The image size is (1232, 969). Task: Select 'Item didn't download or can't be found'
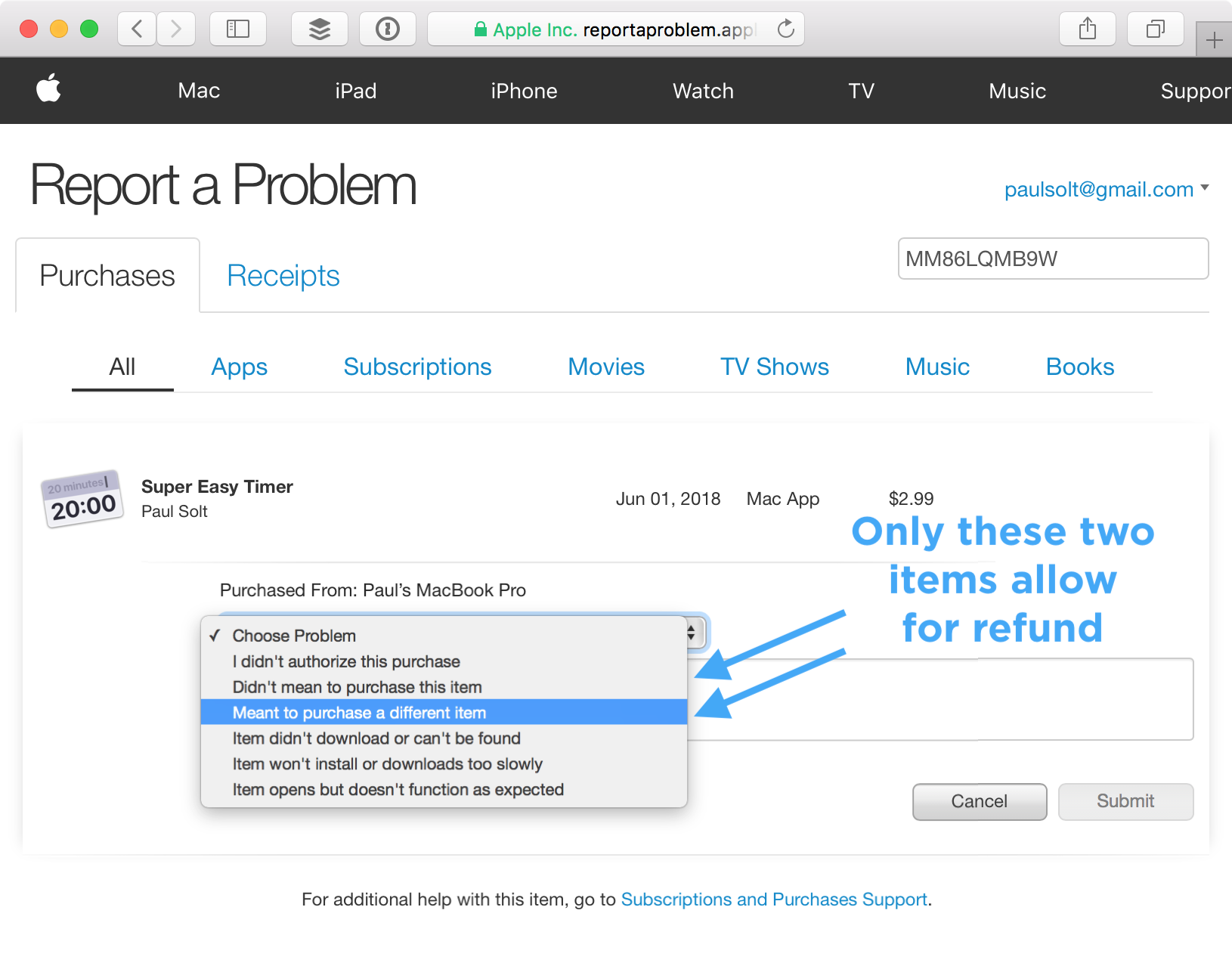coord(444,738)
